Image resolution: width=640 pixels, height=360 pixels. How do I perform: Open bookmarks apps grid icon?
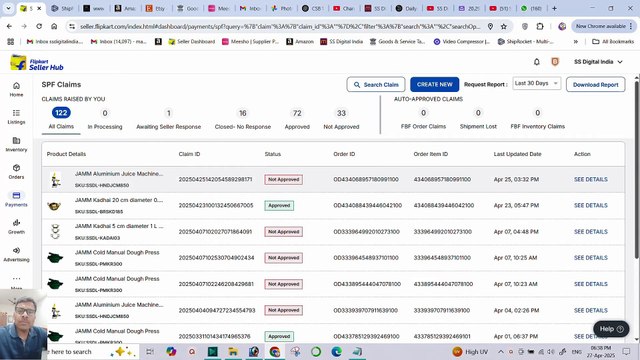click(11, 41)
